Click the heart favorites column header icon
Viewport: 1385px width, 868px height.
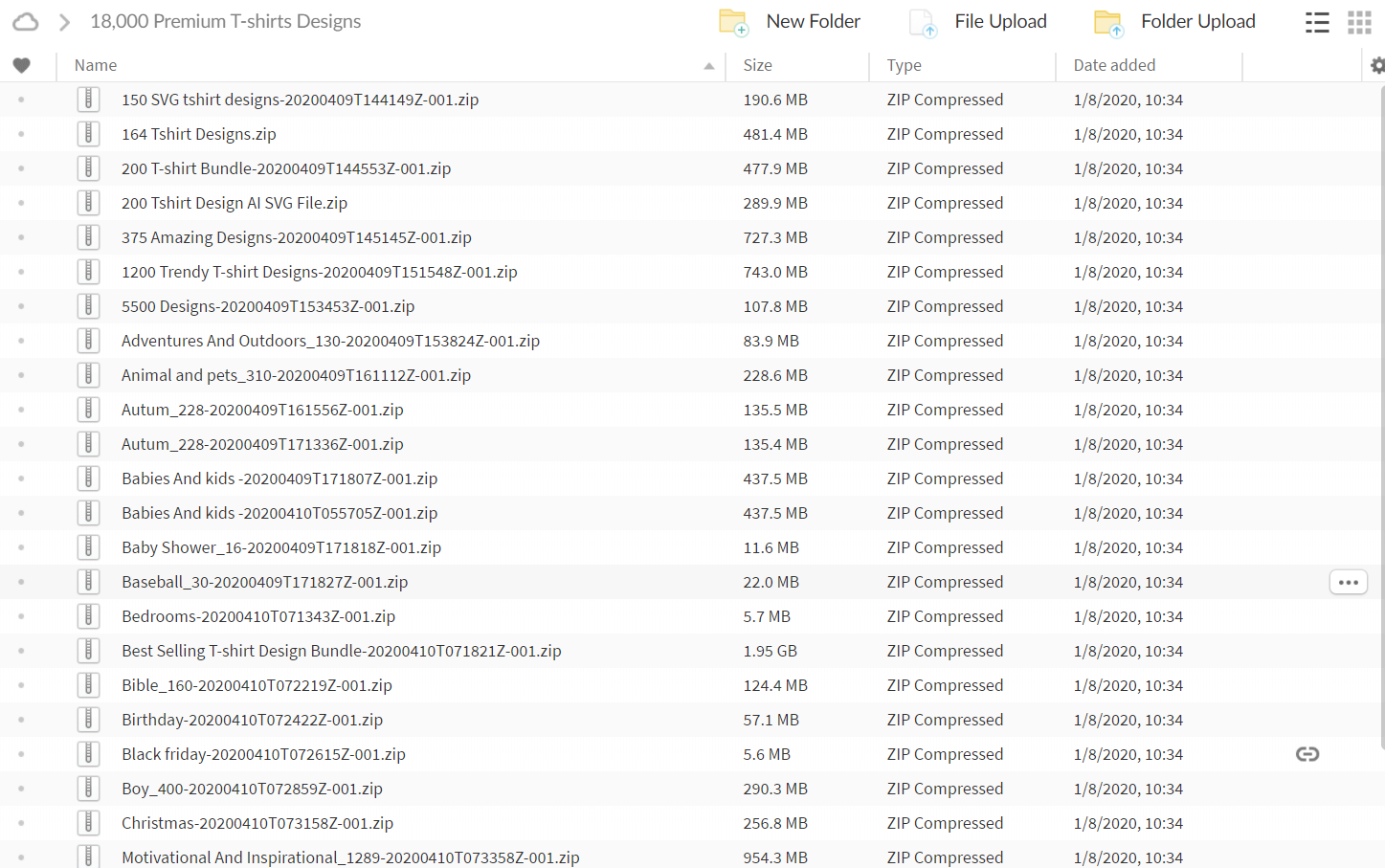coord(21,65)
